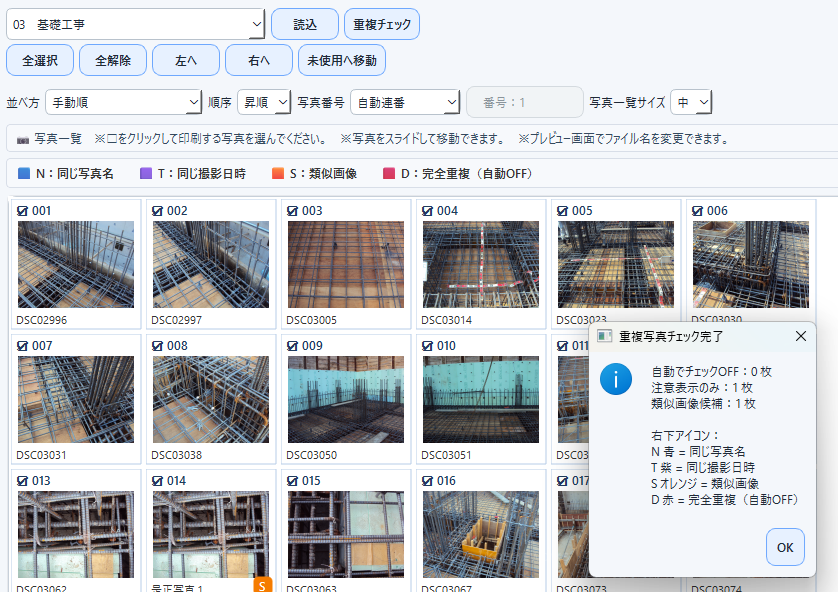Select thumbnail DSC03050
This screenshot has height=592, width=838.
[x=346, y=400]
